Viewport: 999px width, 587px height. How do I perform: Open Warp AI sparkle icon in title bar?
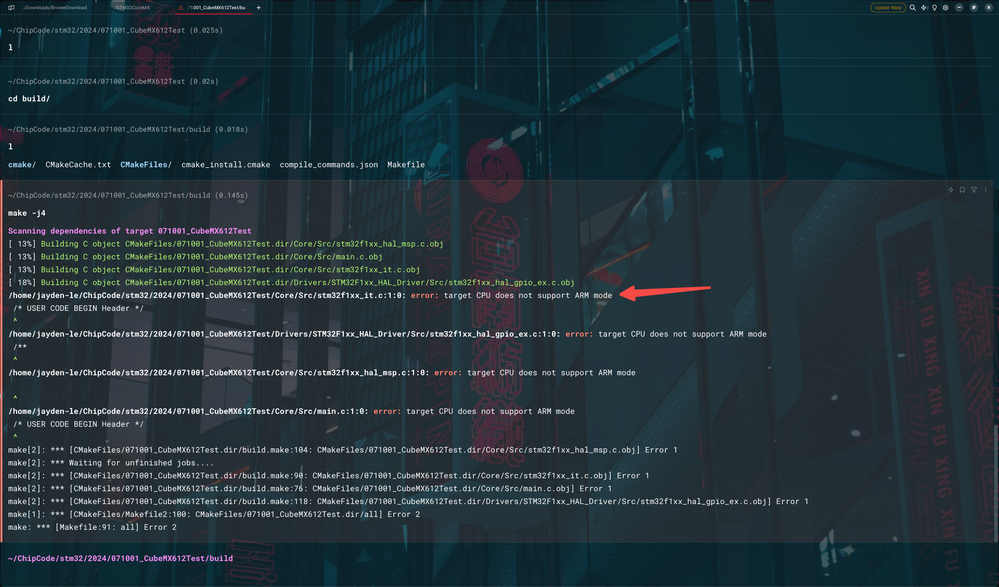pos(924,8)
